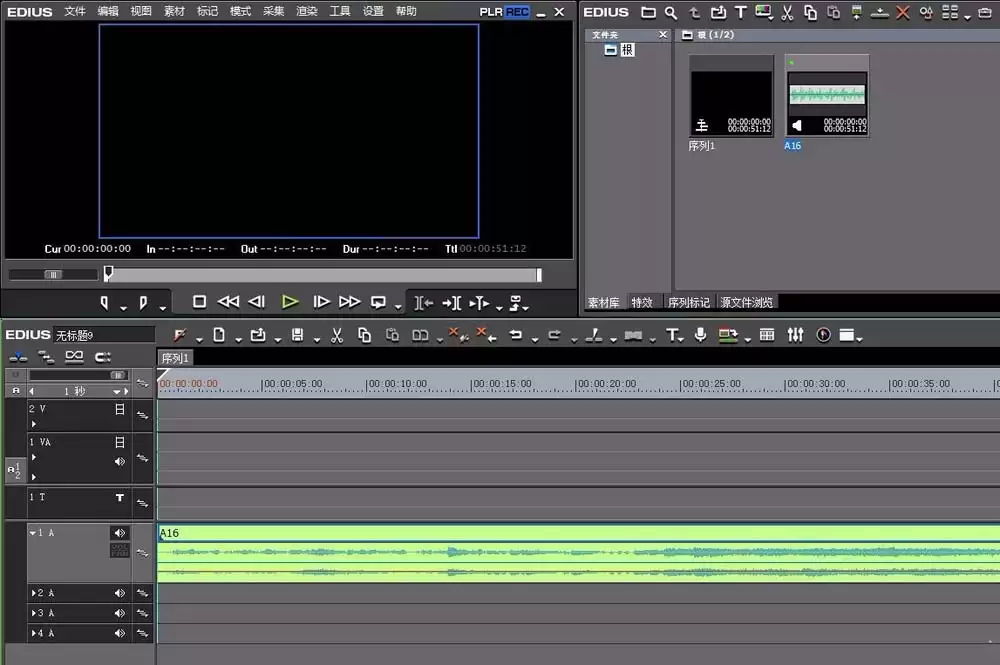Select the cut scissors icon in timeline toolbar
Image resolution: width=1000 pixels, height=665 pixels.
point(337,335)
